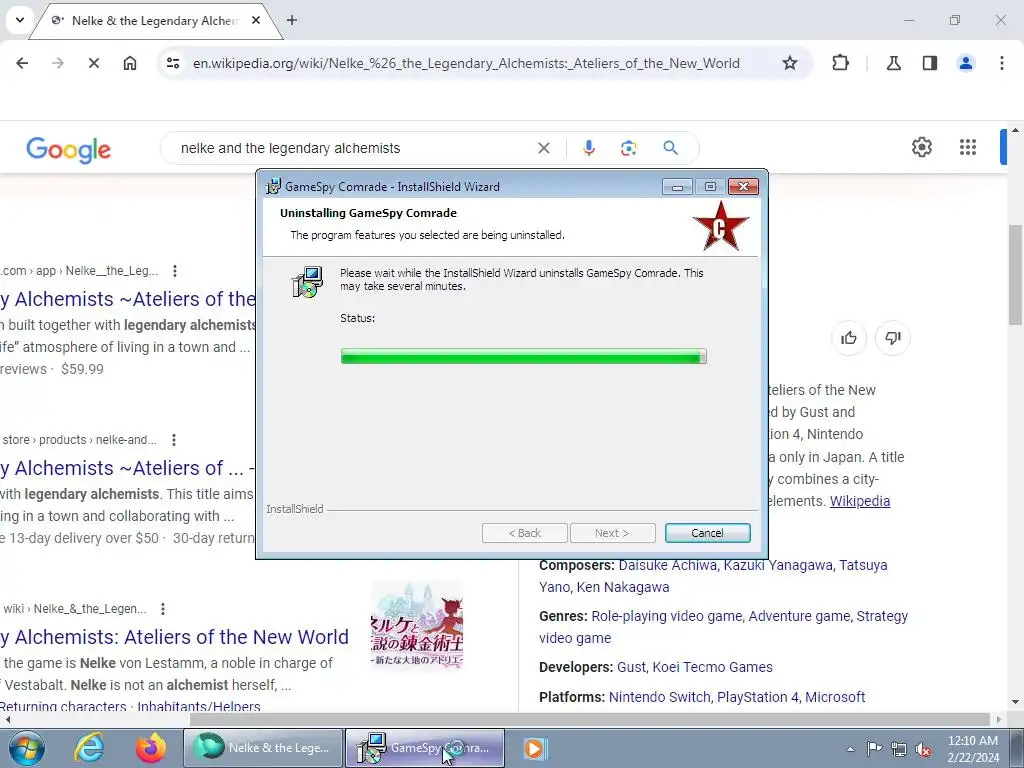1024x768 pixels.
Task: Submit search with the magnifier icon
Action: pos(671,148)
